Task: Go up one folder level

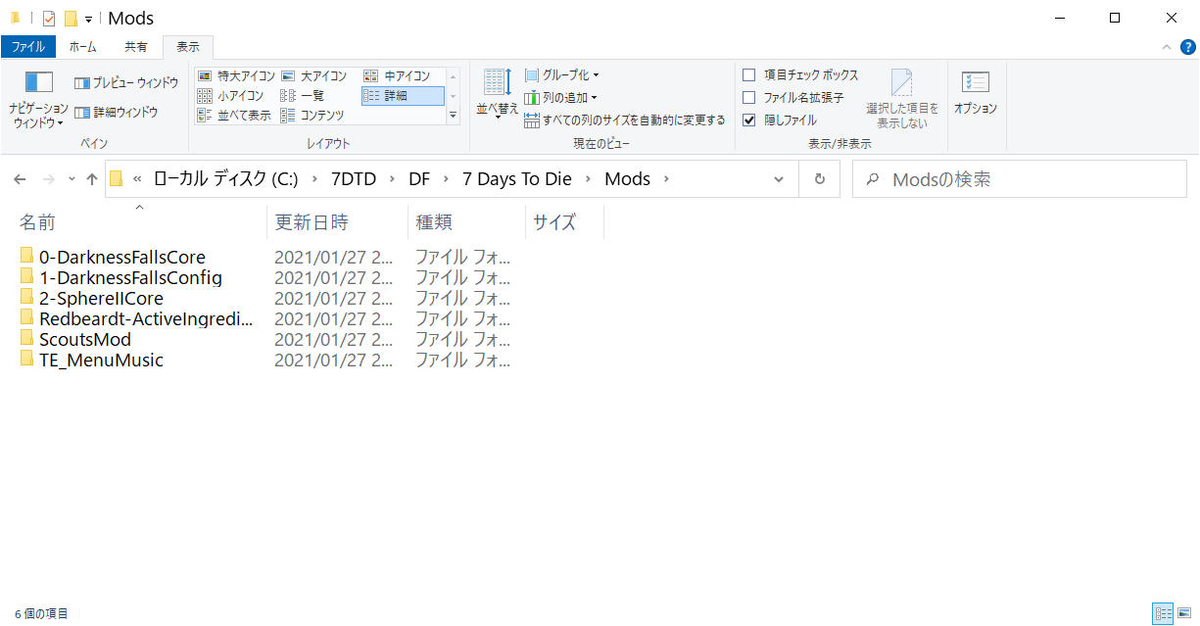Action: tap(92, 179)
